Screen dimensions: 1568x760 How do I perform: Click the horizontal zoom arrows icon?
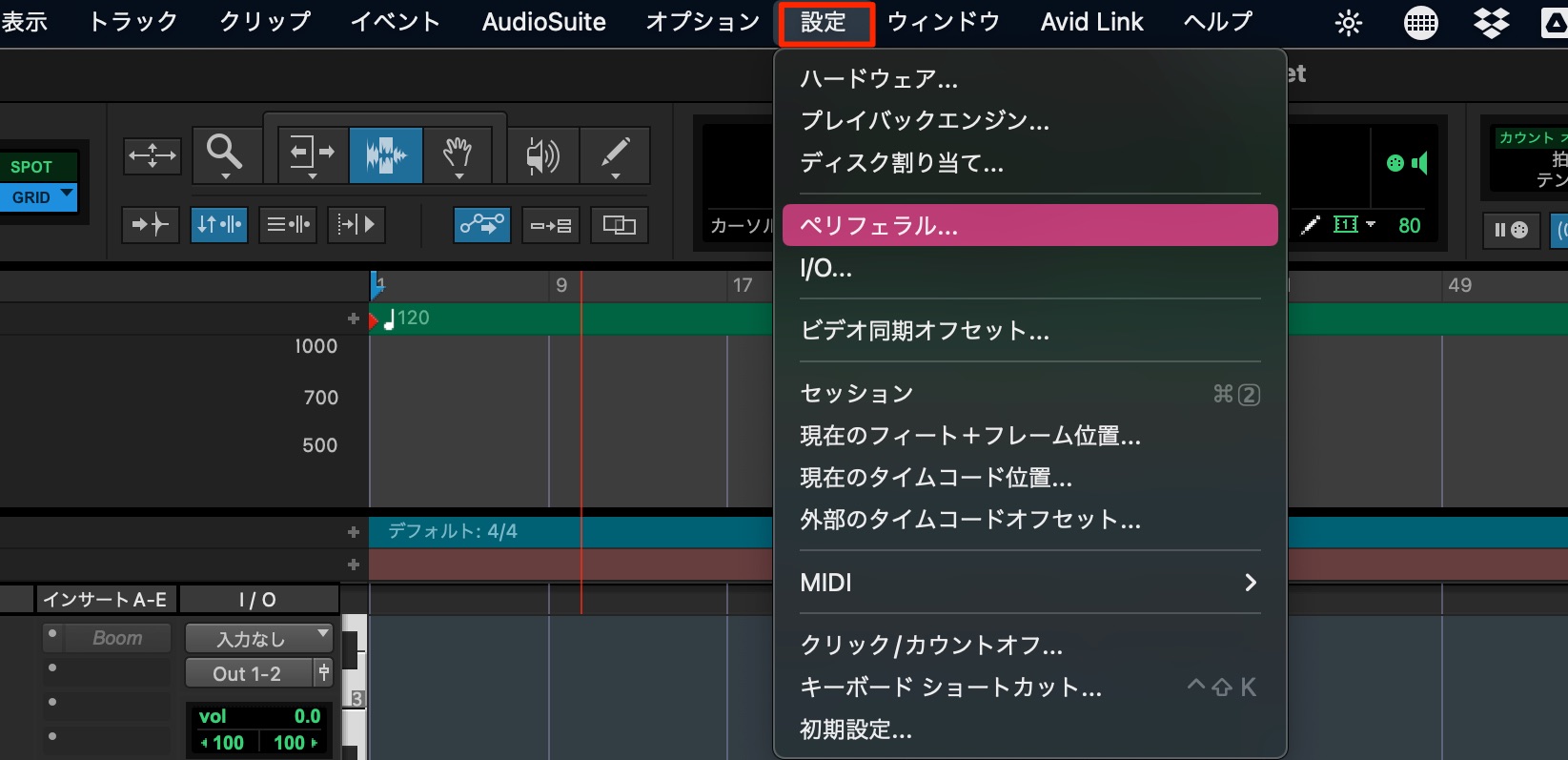(x=153, y=154)
